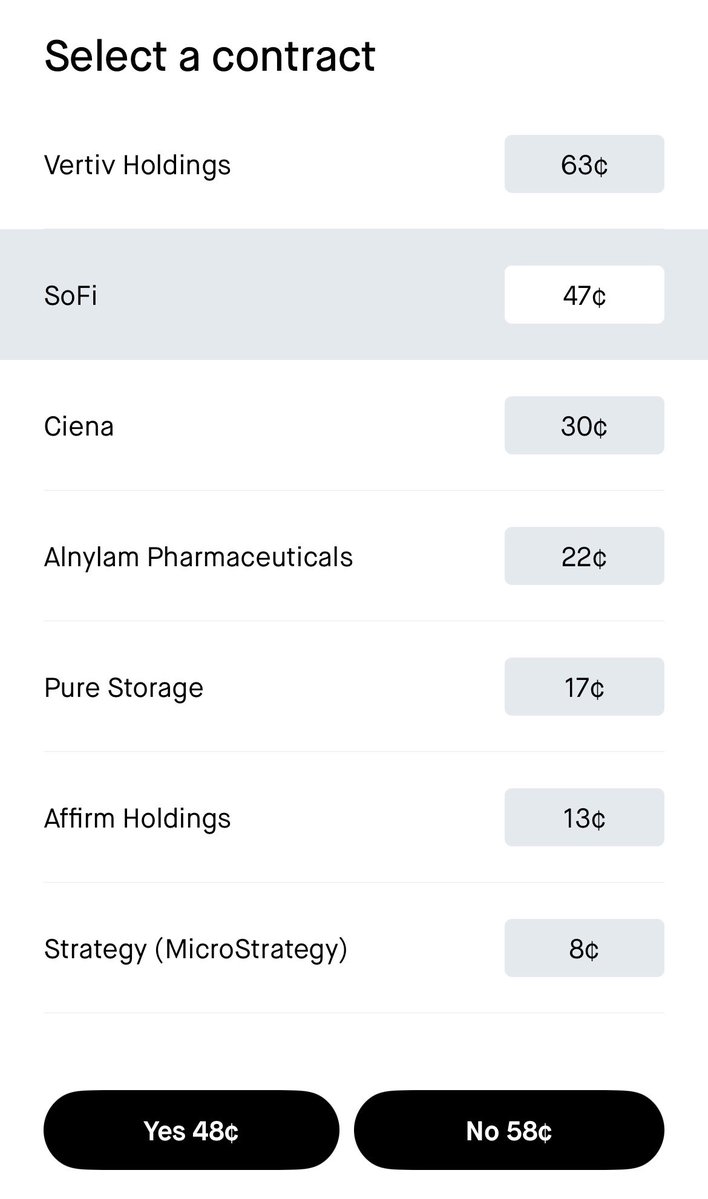Choose the Ciena contract
The image size is (708, 1199).
[x=354, y=425]
